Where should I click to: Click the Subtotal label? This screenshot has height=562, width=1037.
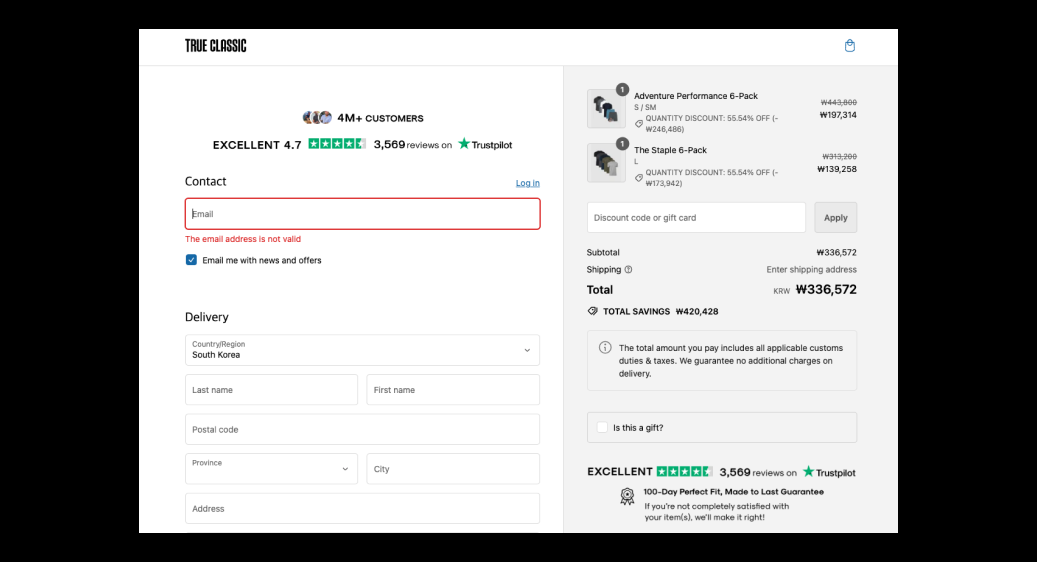pyautogui.click(x=603, y=253)
